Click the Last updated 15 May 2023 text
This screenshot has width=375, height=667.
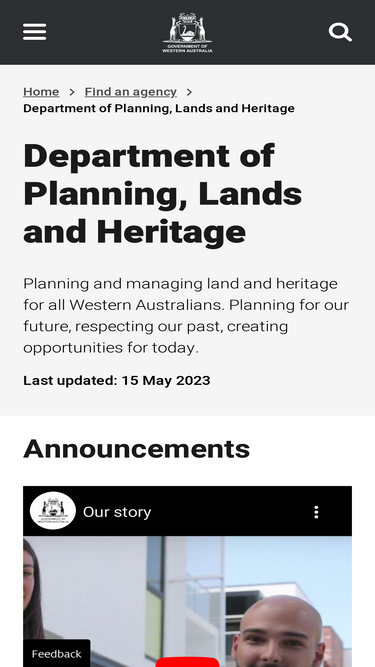pyautogui.click(x=116, y=380)
